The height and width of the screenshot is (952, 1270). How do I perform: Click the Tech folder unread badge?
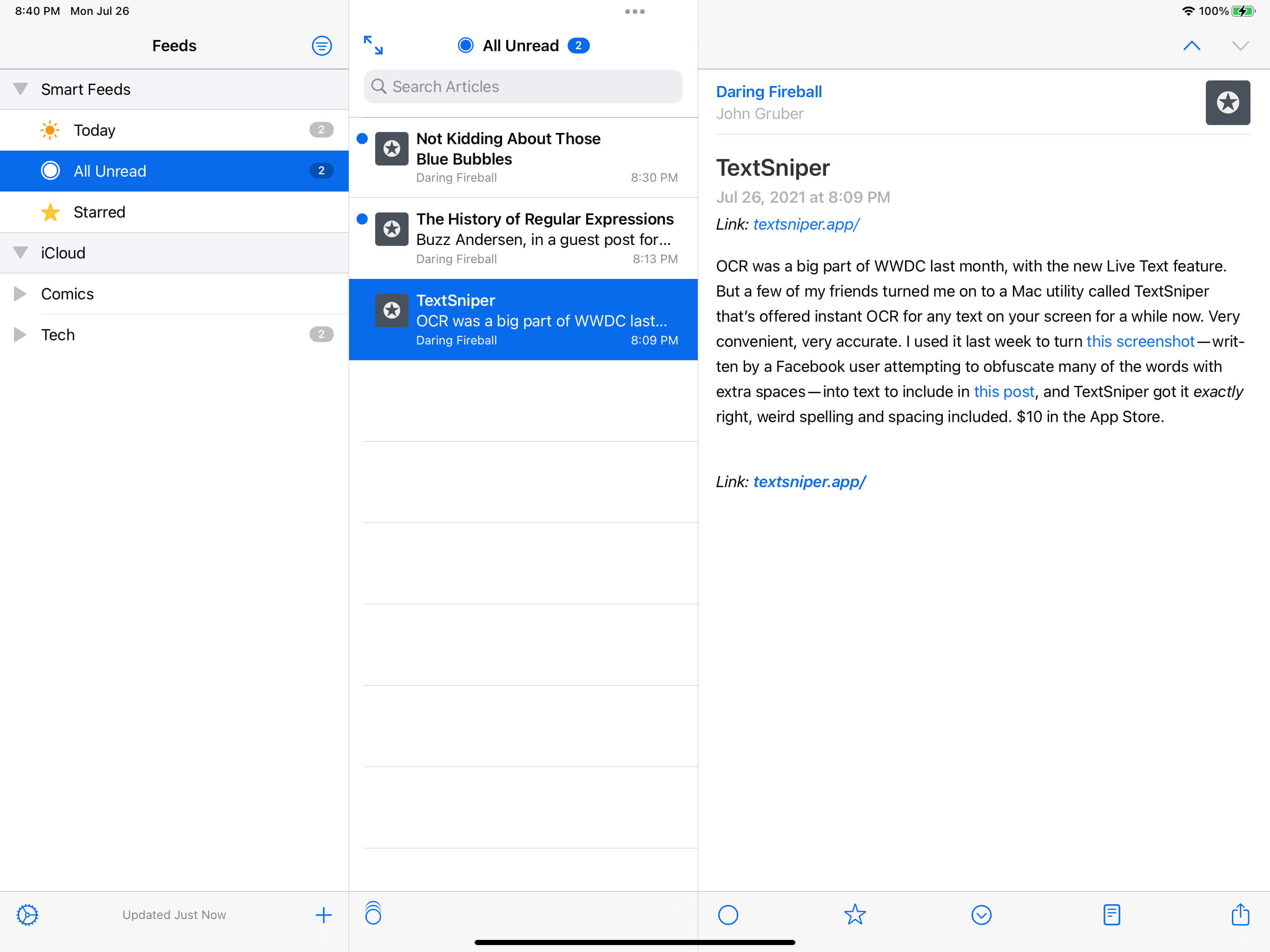322,334
